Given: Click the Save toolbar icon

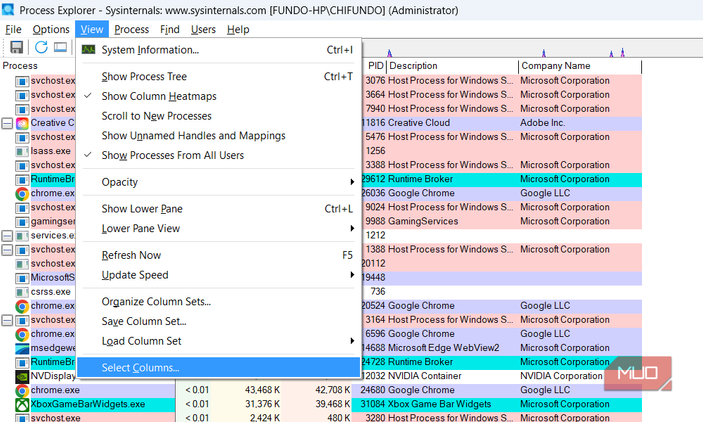Looking at the screenshot, I should (17, 47).
